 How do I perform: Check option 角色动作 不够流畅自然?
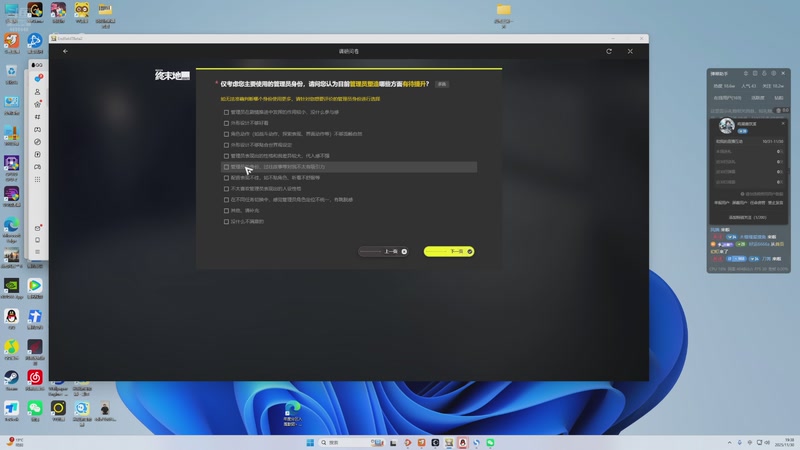226,134
